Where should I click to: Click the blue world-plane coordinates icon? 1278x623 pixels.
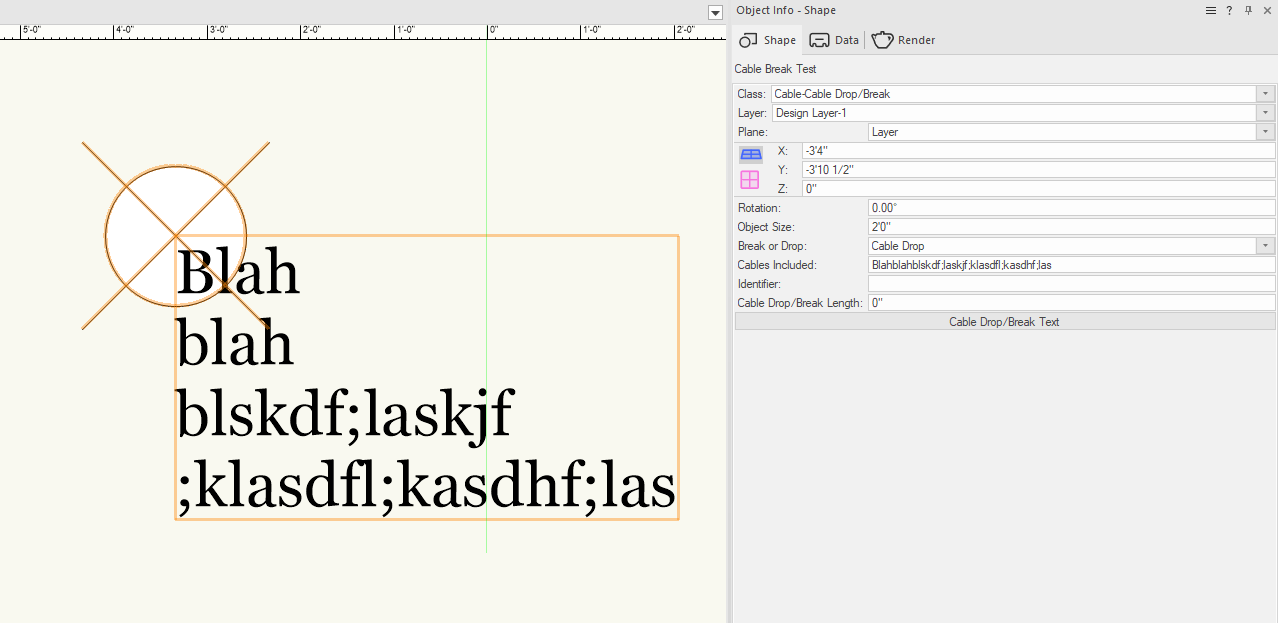750,154
